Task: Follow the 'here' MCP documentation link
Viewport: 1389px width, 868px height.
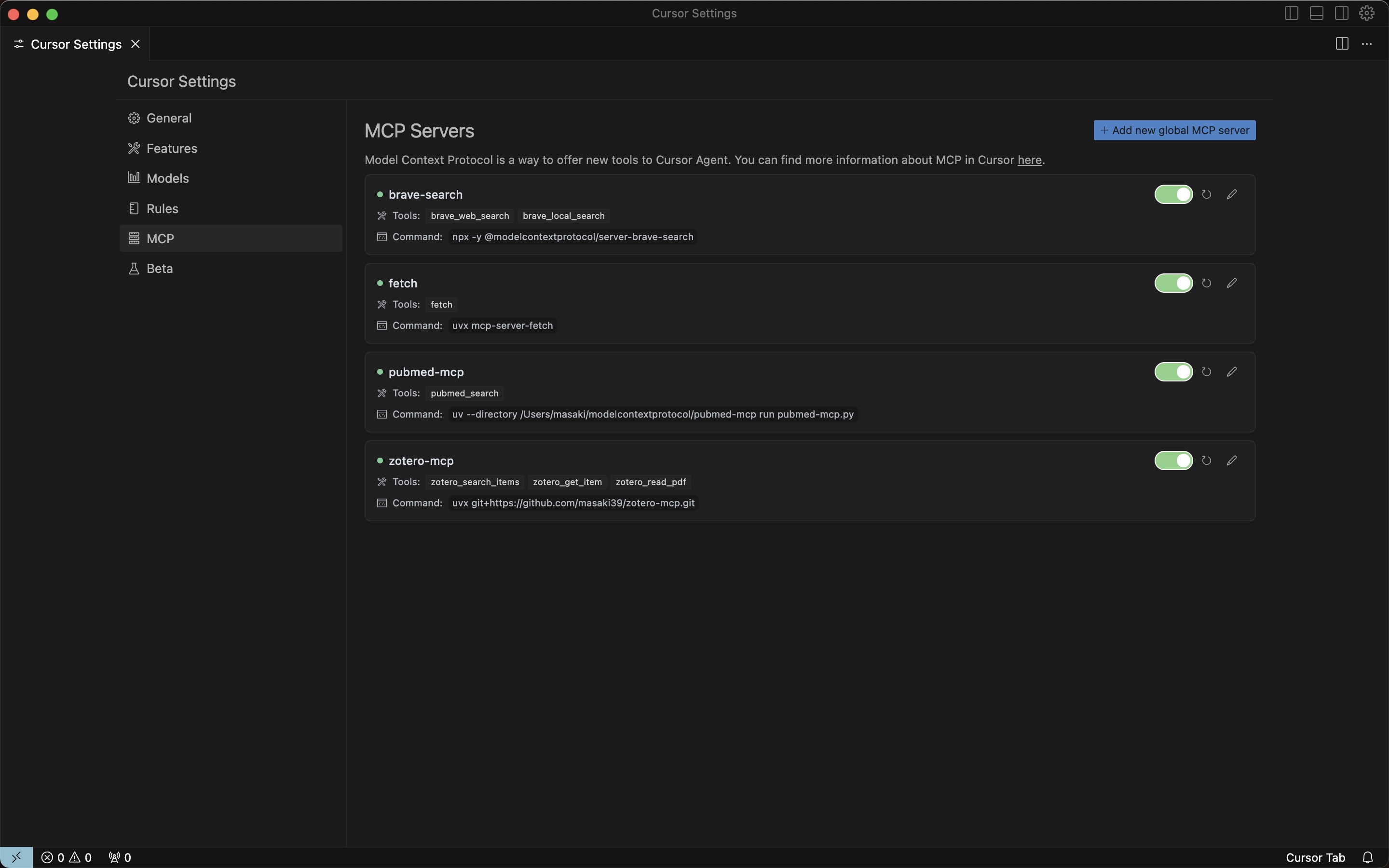Action: pyautogui.click(x=1029, y=160)
